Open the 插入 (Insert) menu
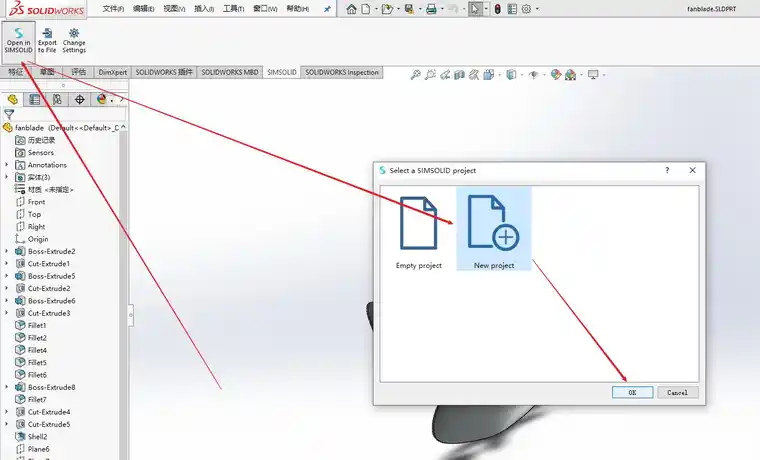760x460 pixels. pyautogui.click(x=204, y=9)
